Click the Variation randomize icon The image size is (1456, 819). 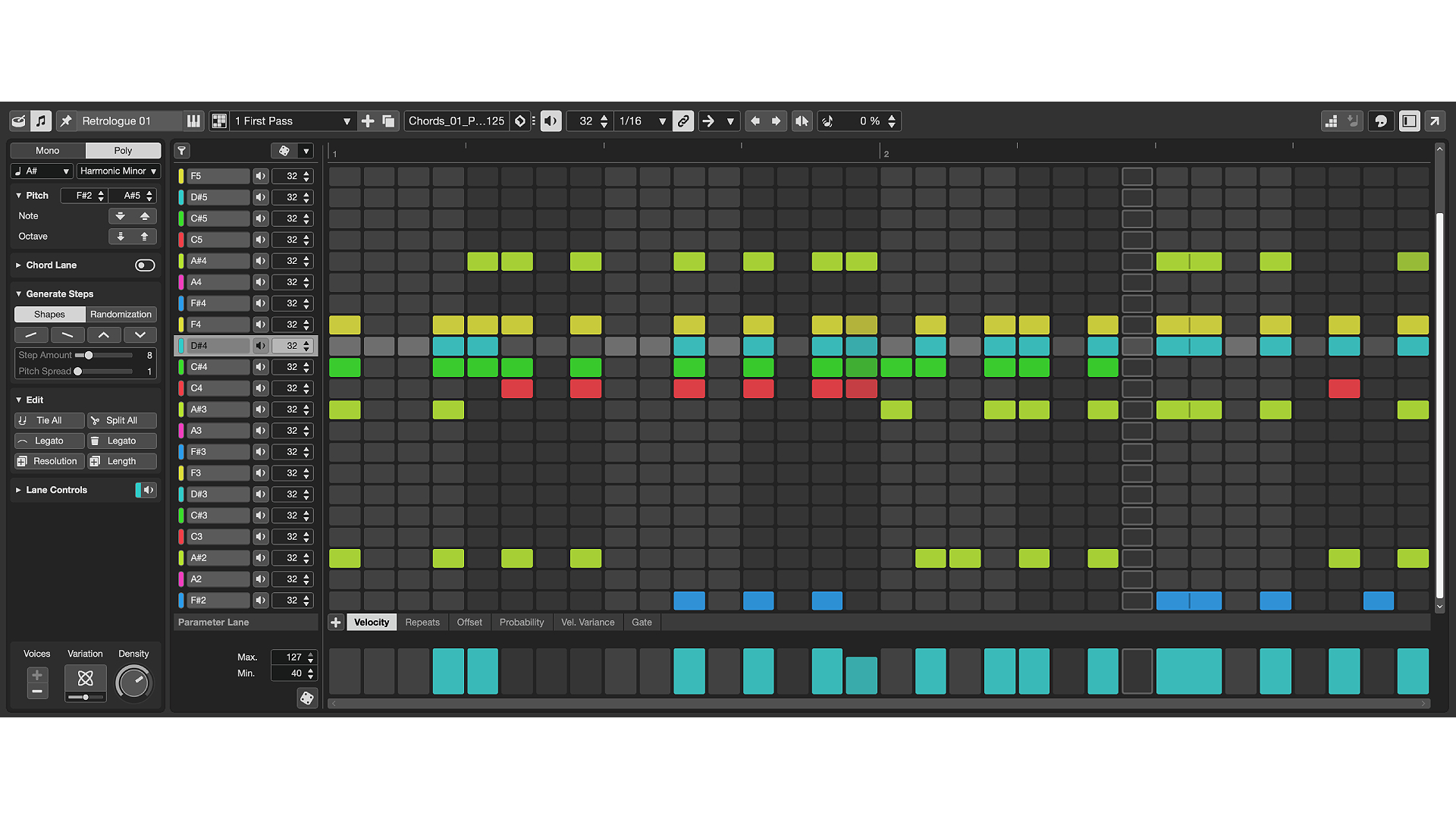click(85, 678)
